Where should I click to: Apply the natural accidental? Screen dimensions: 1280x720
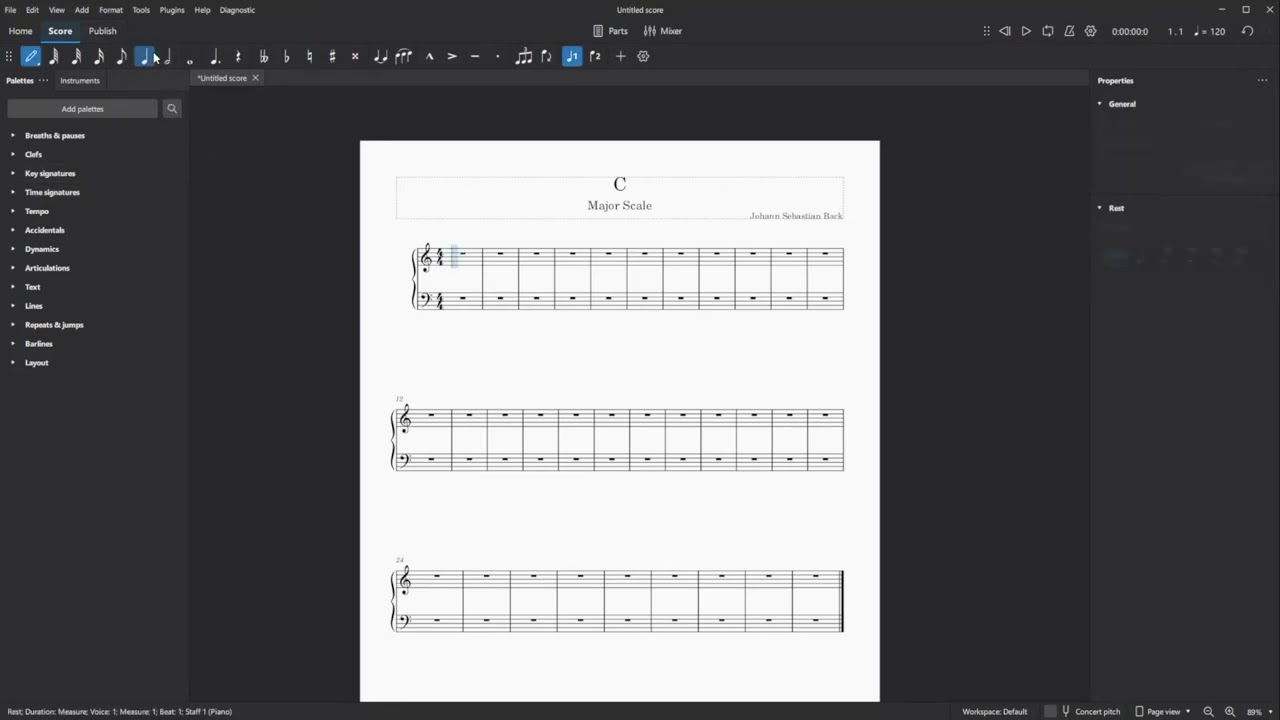[309, 57]
